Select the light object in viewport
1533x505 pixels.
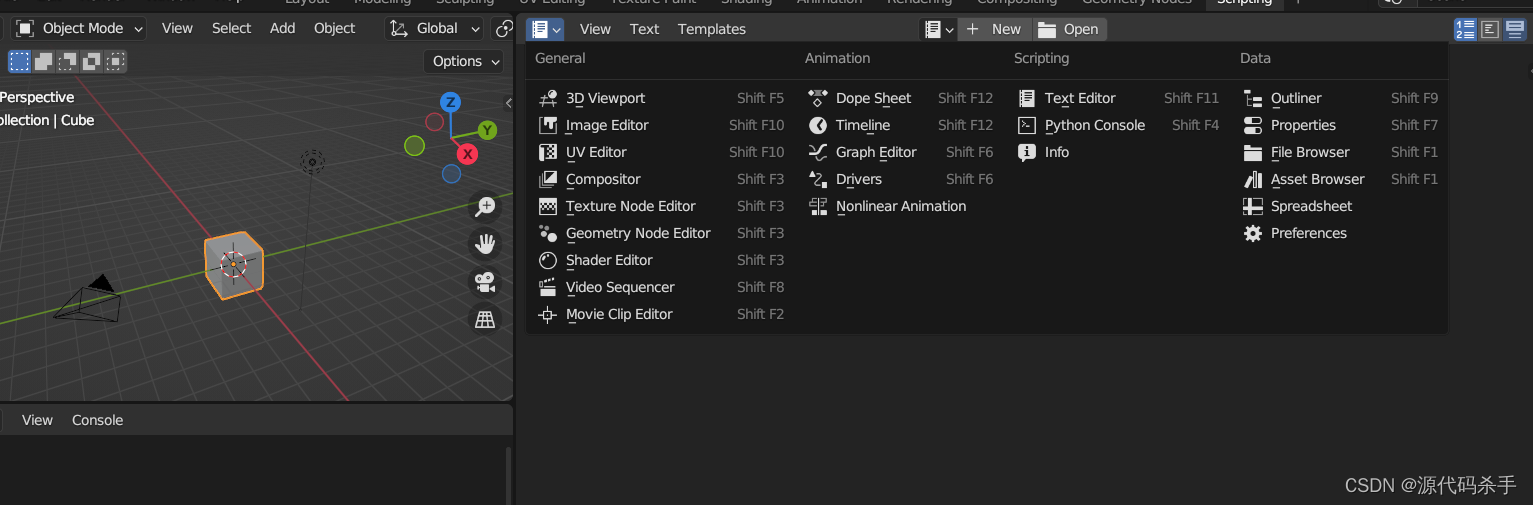(x=312, y=162)
